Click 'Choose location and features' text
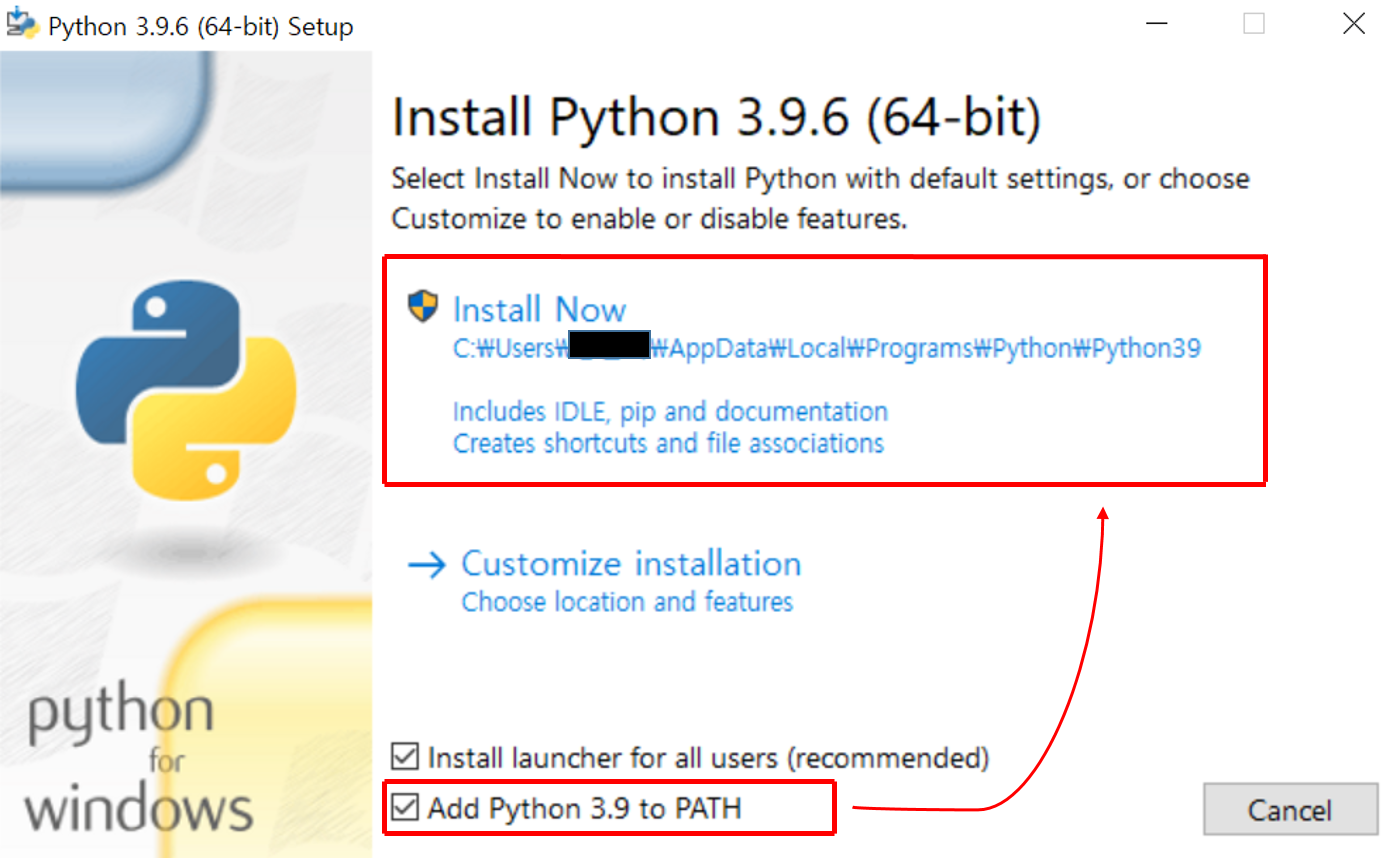Viewport: 1400px width, 858px height. [x=627, y=602]
